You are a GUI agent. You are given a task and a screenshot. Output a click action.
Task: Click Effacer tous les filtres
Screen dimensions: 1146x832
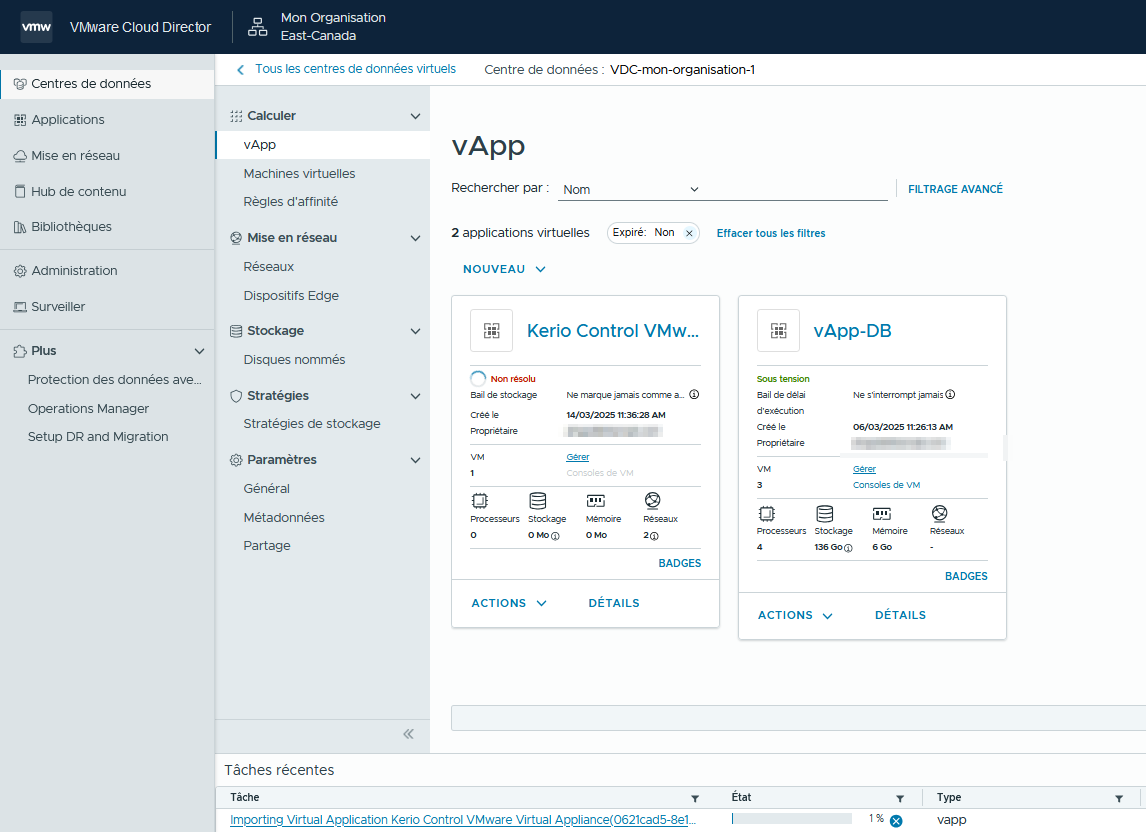tap(770, 233)
